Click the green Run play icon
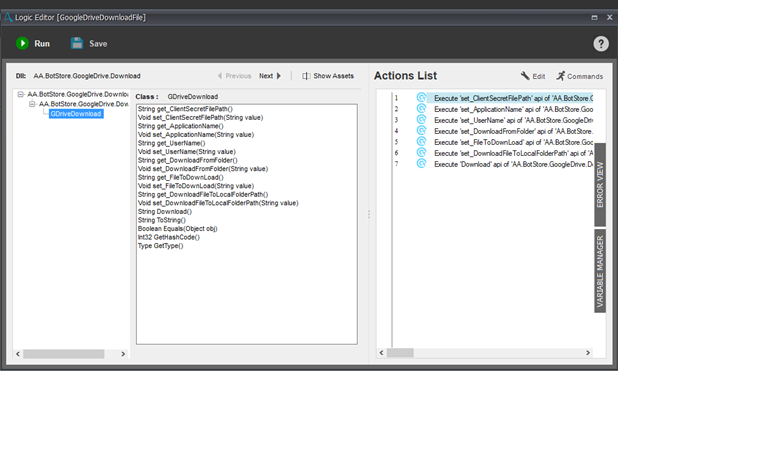768x460 pixels. coord(22,43)
